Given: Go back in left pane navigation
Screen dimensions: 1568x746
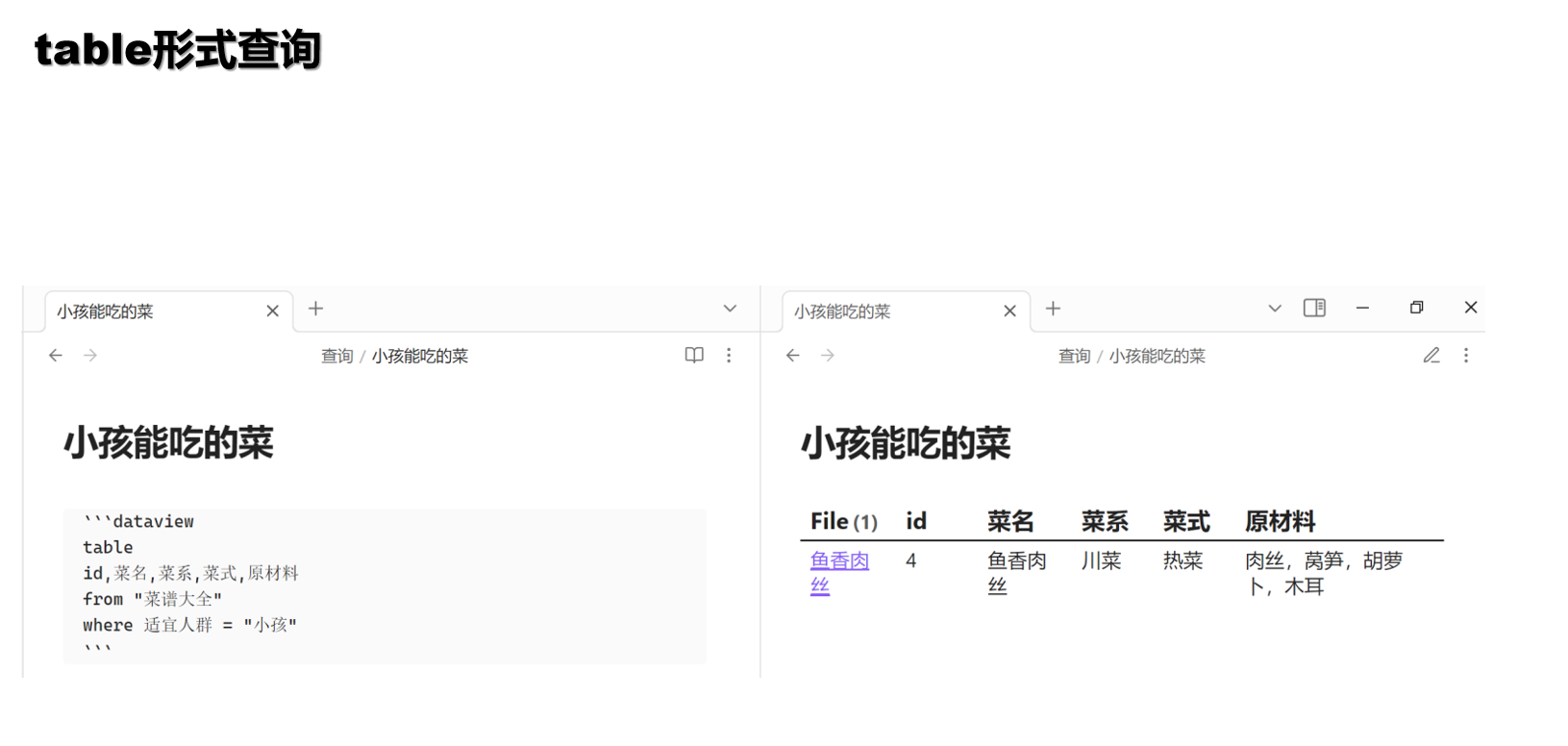Looking at the screenshot, I should [56, 356].
